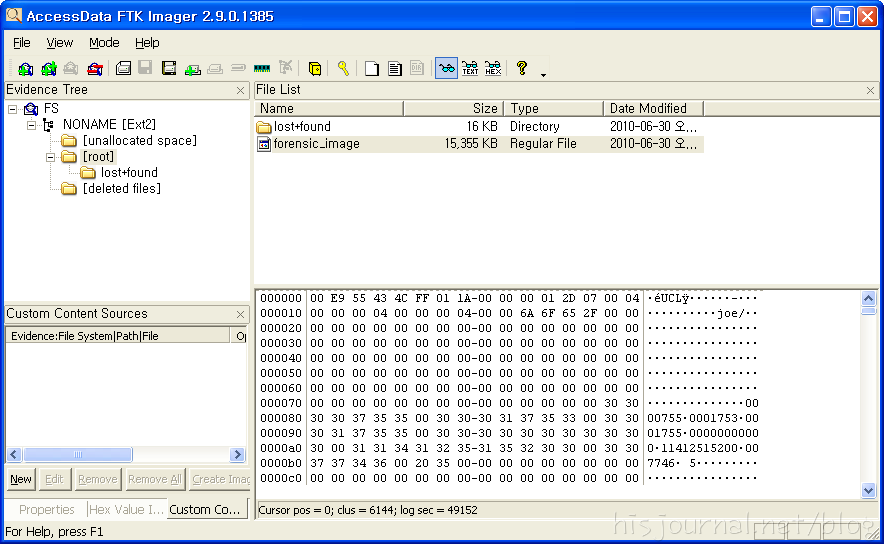Click the Evidence:File System|Path|File column header
This screenshot has height=544, width=884.
pos(117,336)
